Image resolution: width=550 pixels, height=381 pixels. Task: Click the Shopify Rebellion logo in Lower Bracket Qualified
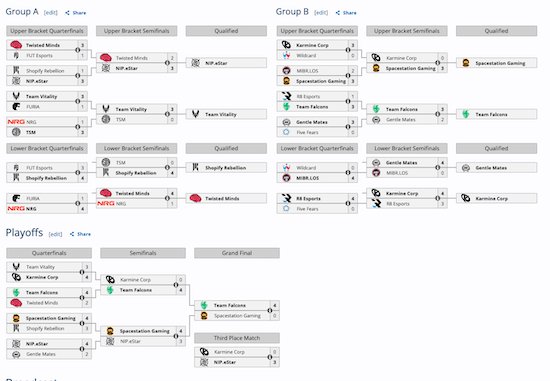click(x=196, y=168)
